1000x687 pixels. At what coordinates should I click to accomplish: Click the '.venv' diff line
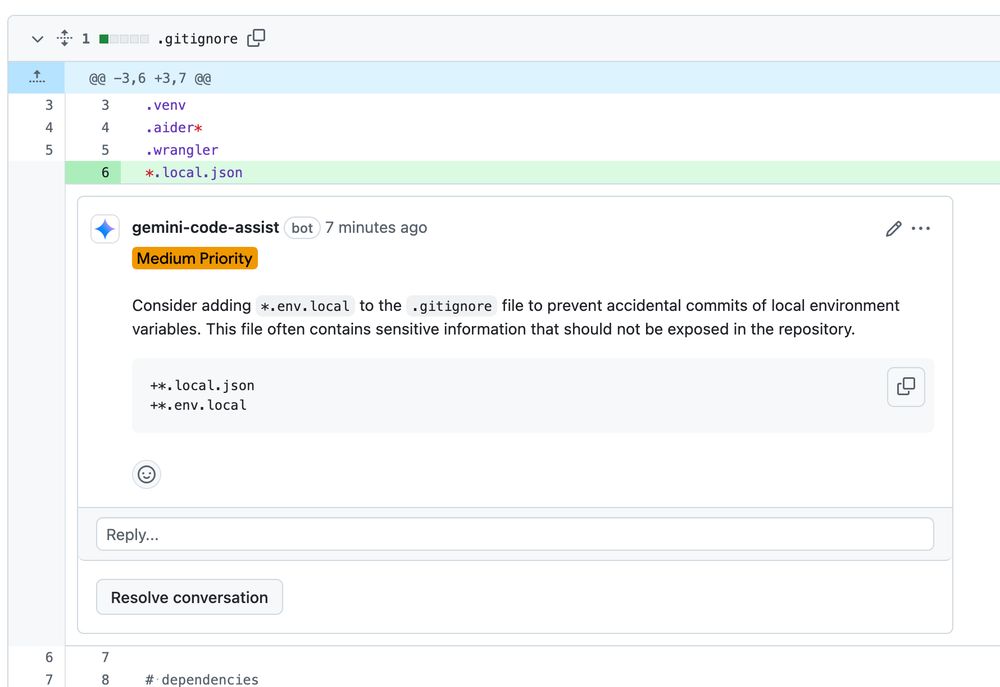click(x=165, y=105)
